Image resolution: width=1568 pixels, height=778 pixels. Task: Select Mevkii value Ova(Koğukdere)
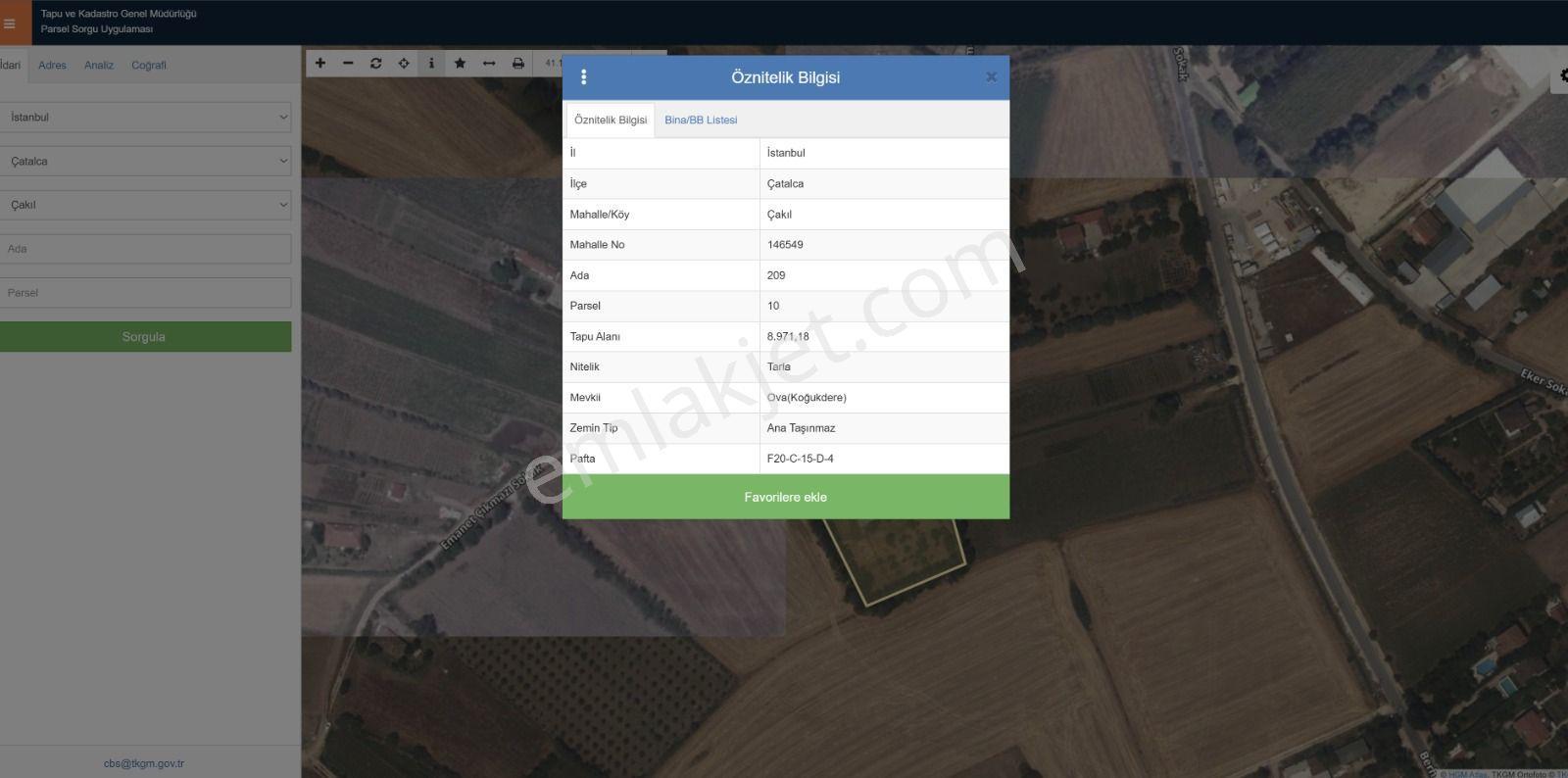[807, 398]
